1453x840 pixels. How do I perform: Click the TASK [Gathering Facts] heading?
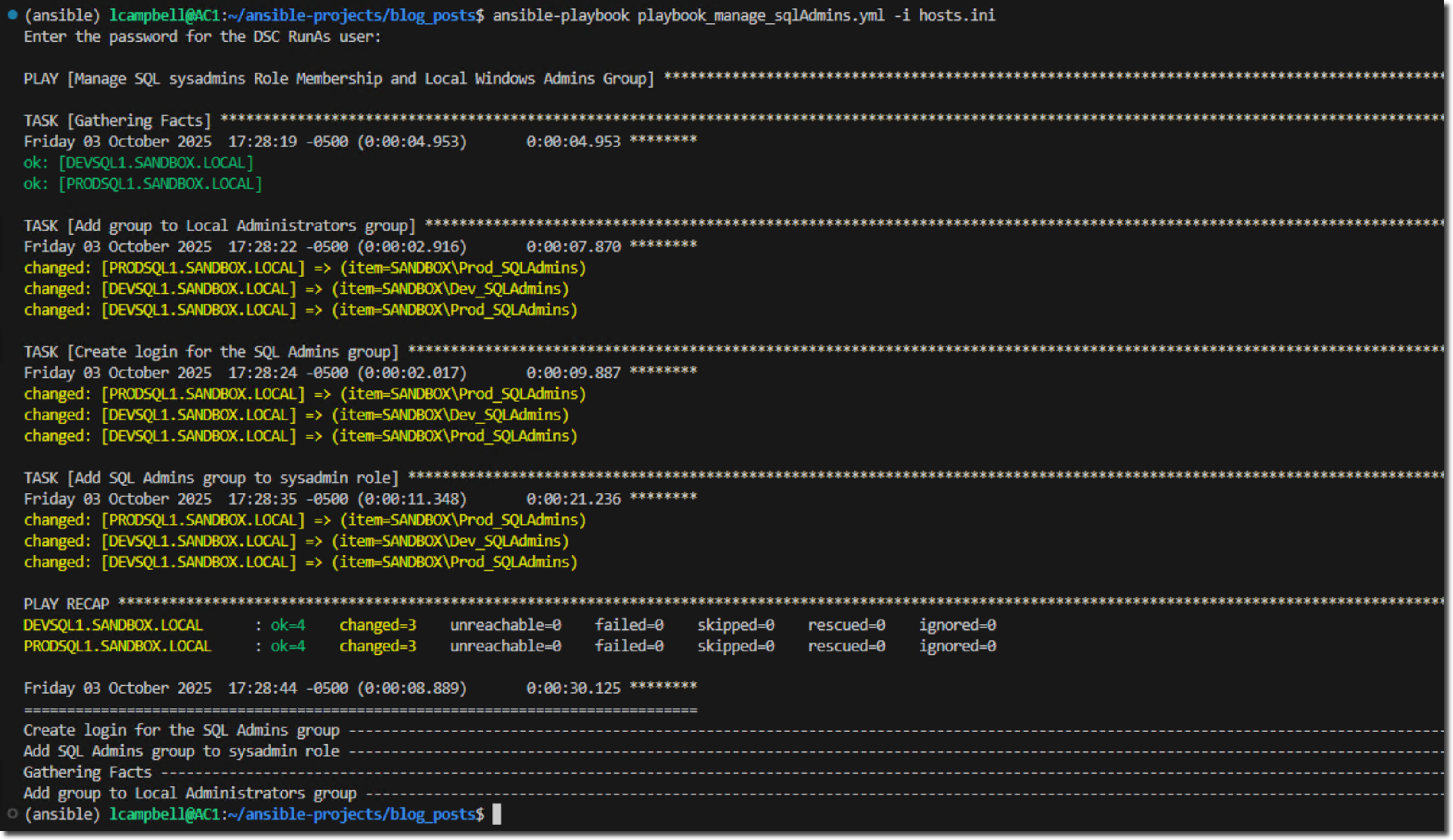tap(117, 120)
